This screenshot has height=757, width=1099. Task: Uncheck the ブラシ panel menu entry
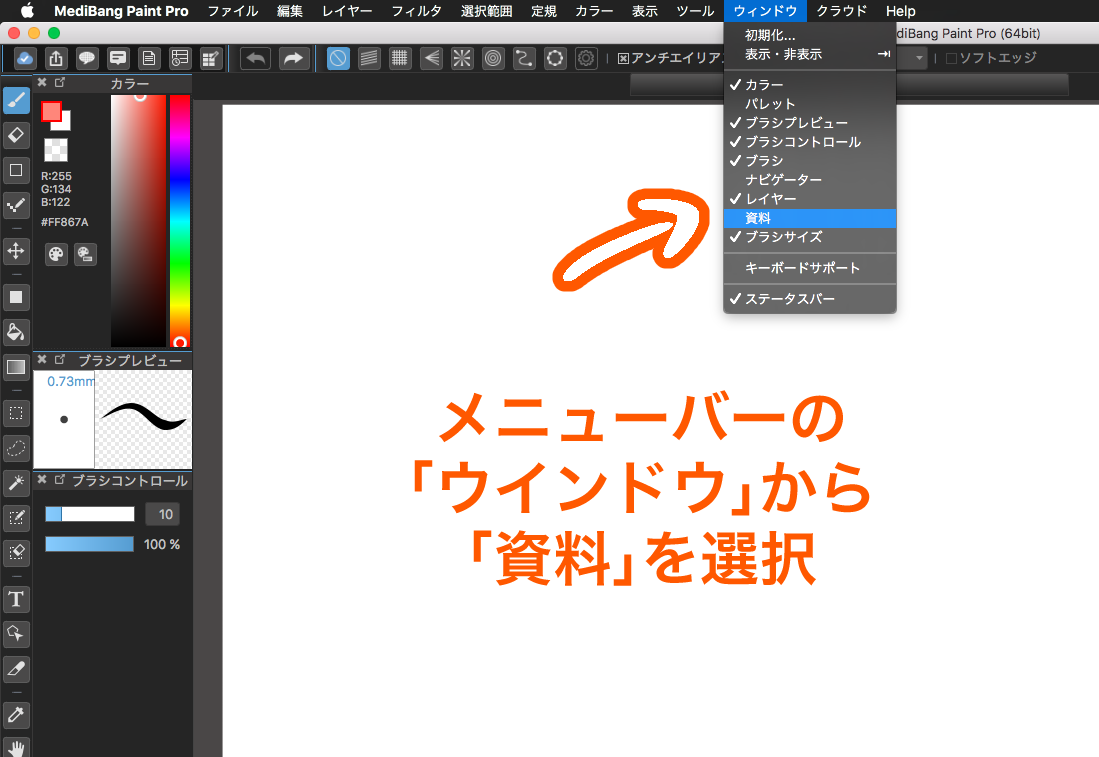pos(810,161)
